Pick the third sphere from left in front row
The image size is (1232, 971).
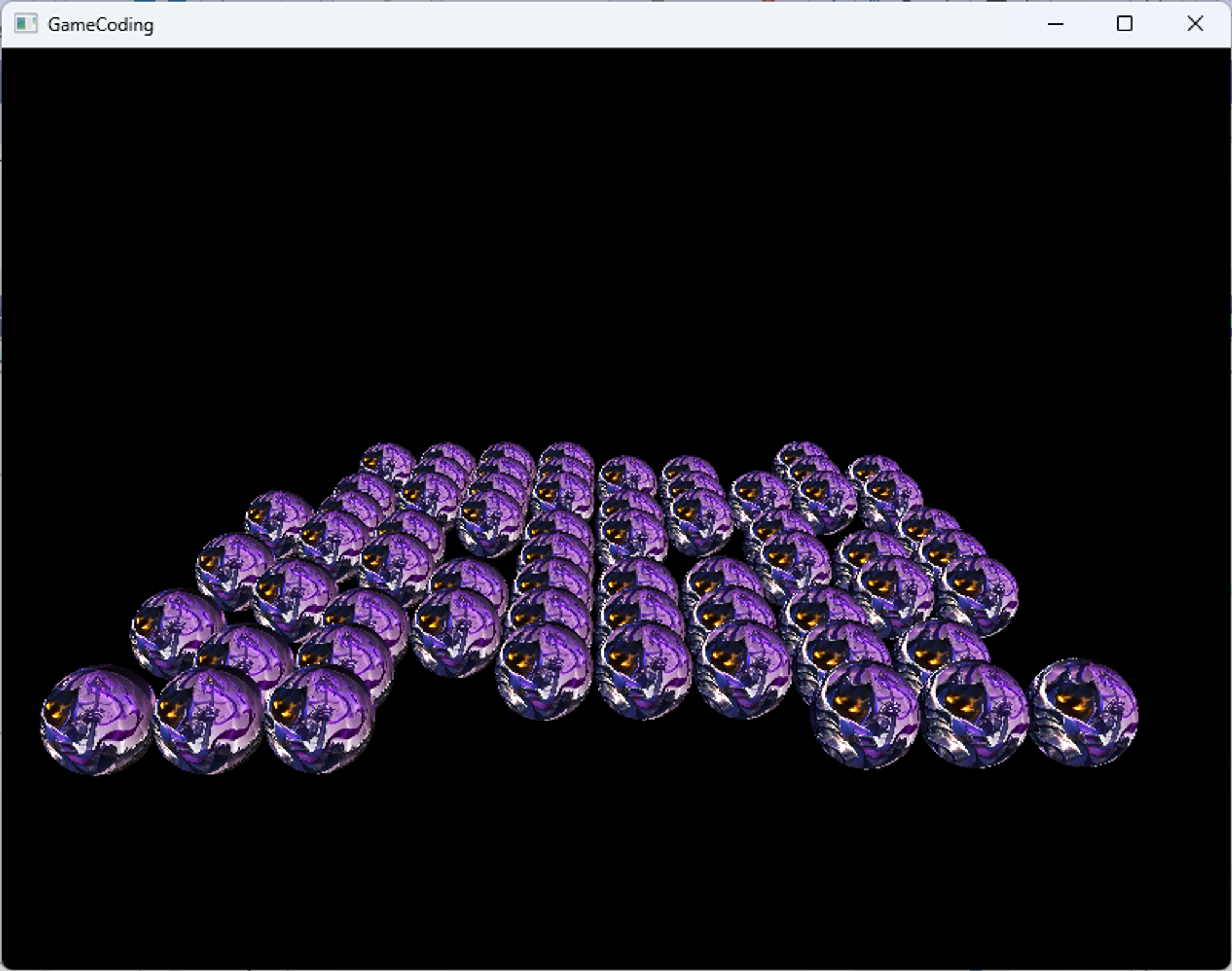[x=320, y=719]
